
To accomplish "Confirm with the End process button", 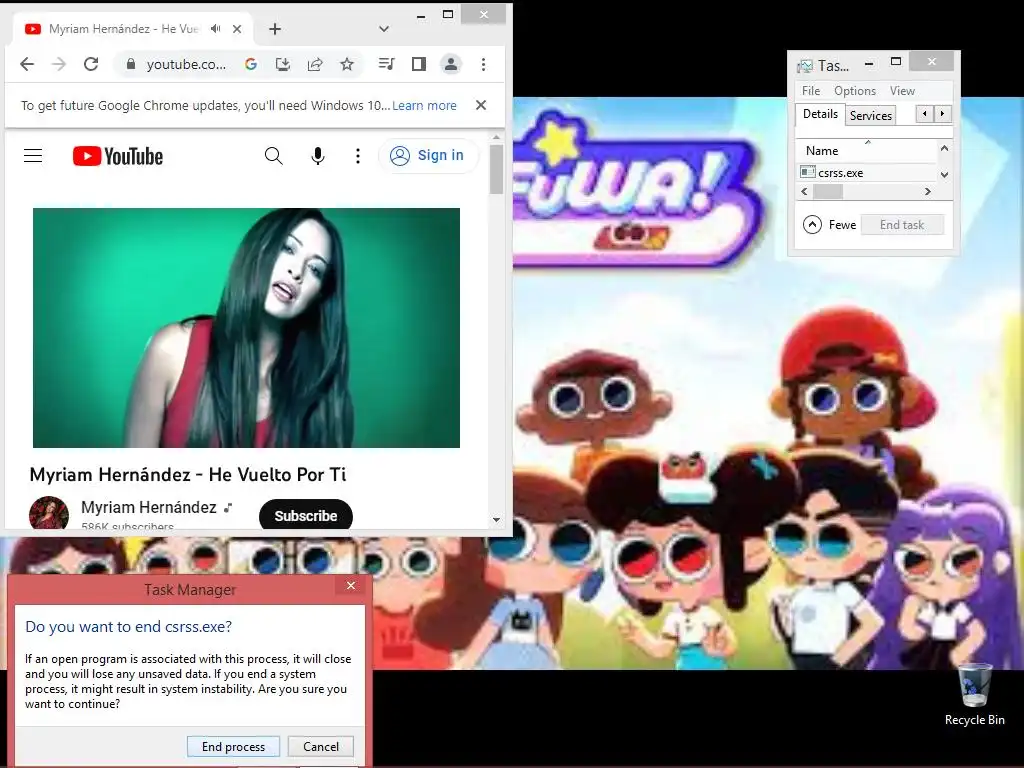I will click(233, 746).
